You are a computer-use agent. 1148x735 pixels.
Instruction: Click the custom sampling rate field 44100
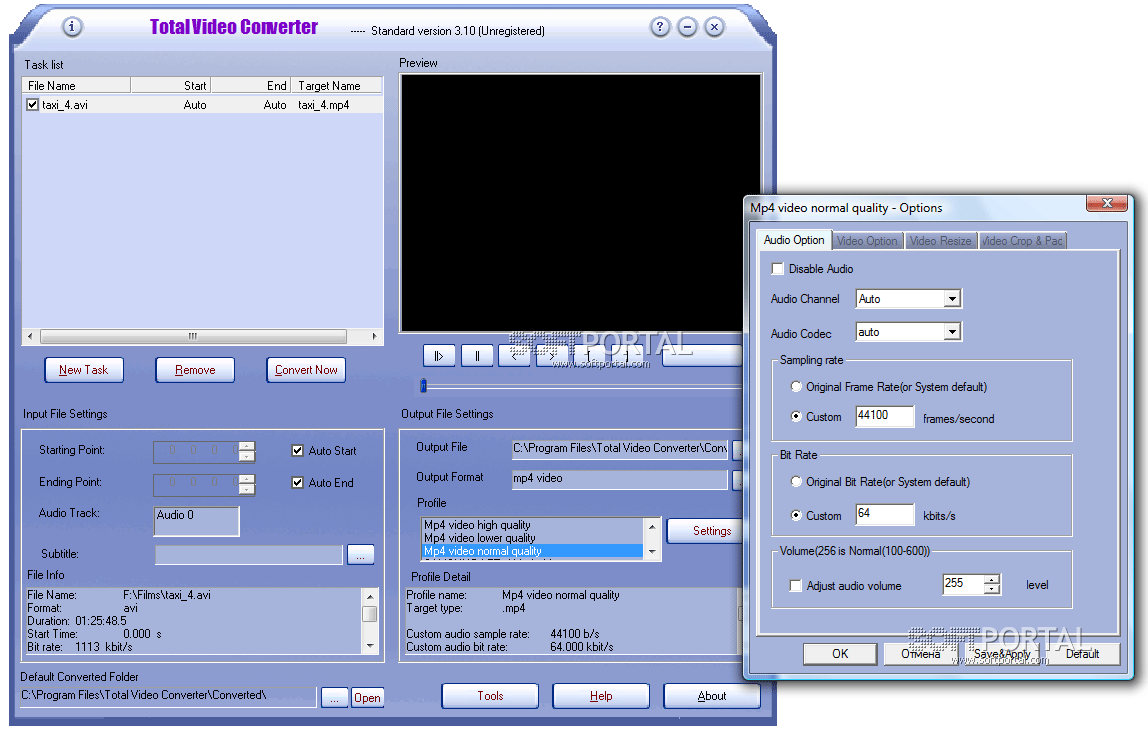coord(884,416)
